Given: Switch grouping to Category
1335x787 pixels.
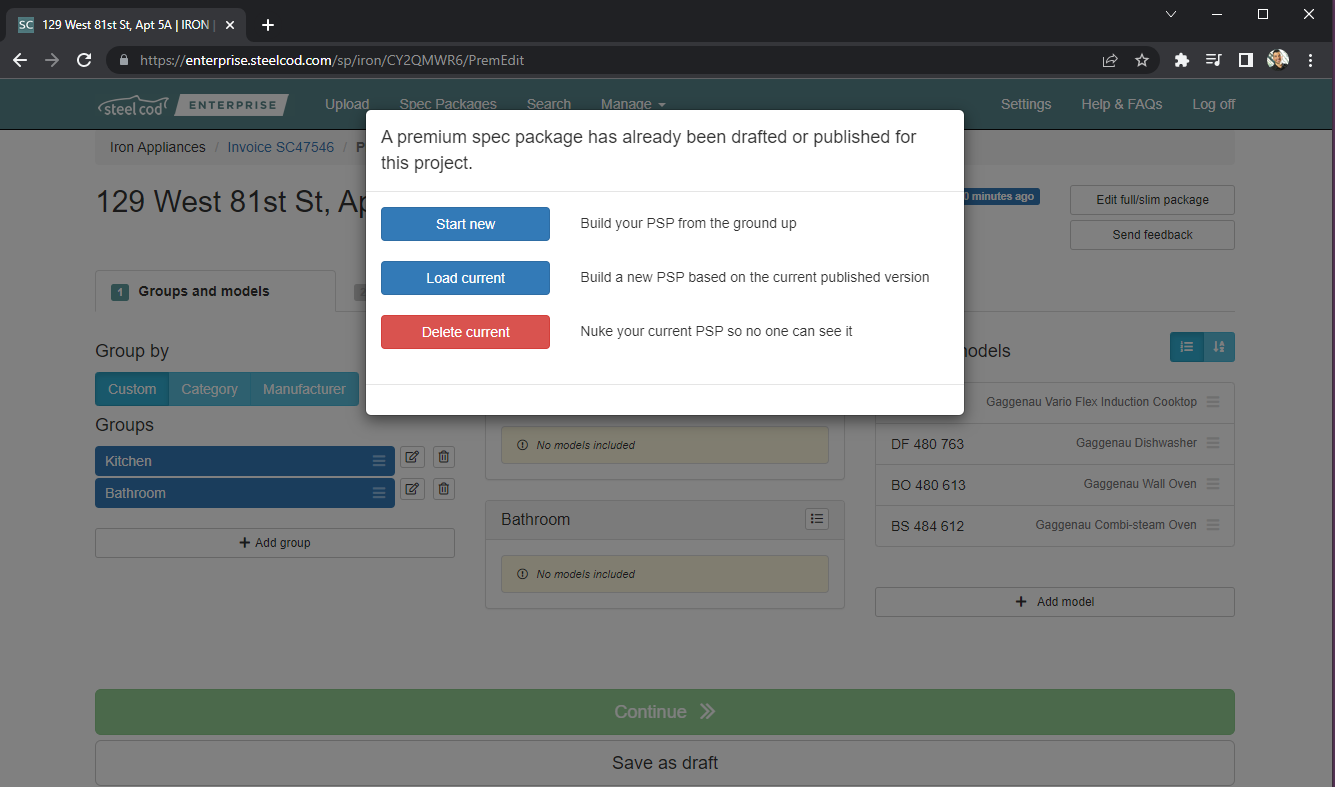Looking at the screenshot, I should pyautogui.click(x=209, y=389).
